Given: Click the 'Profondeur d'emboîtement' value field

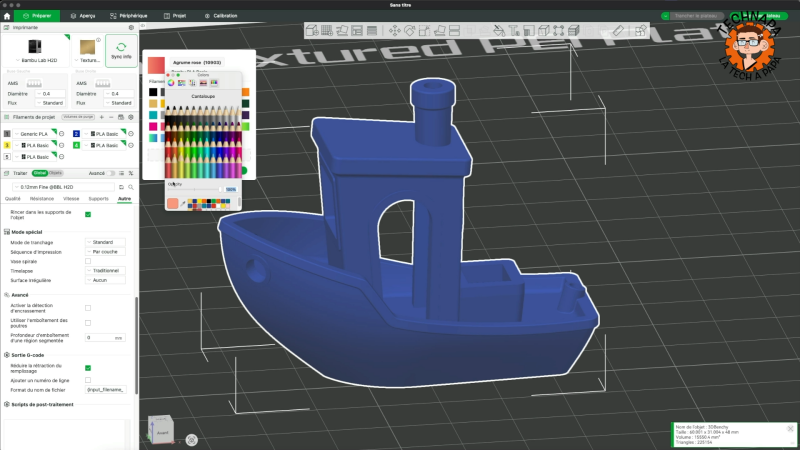Looking at the screenshot, I should click(105, 338).
